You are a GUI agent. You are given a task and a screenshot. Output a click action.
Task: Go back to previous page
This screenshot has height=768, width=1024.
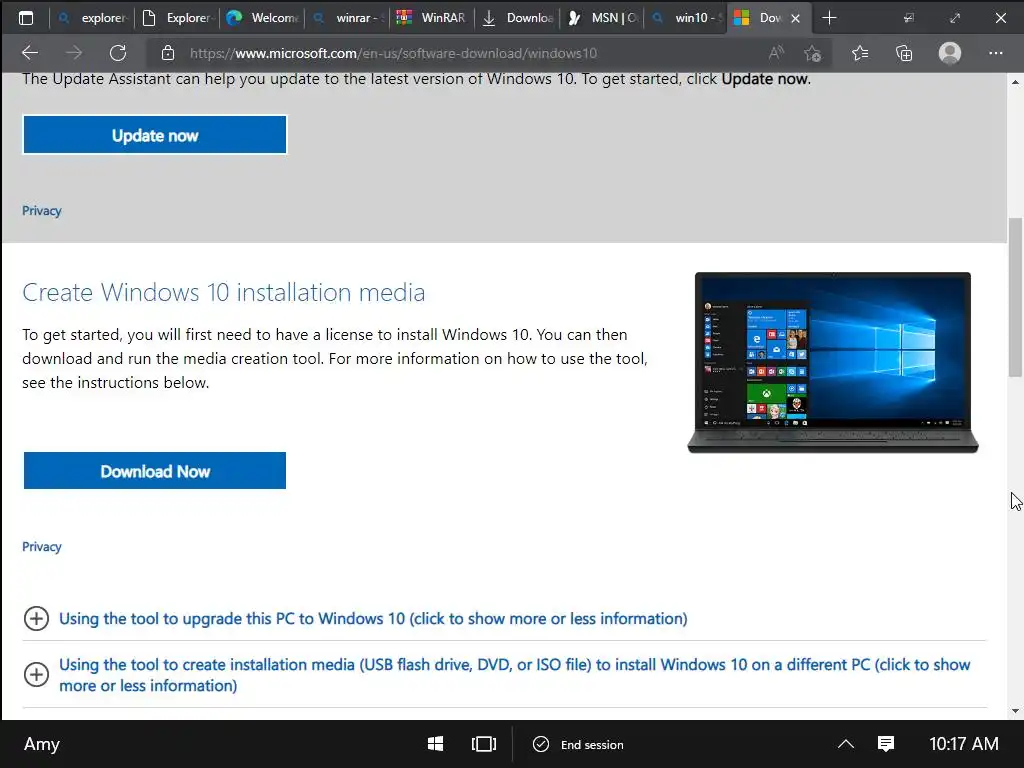point(29,53)
